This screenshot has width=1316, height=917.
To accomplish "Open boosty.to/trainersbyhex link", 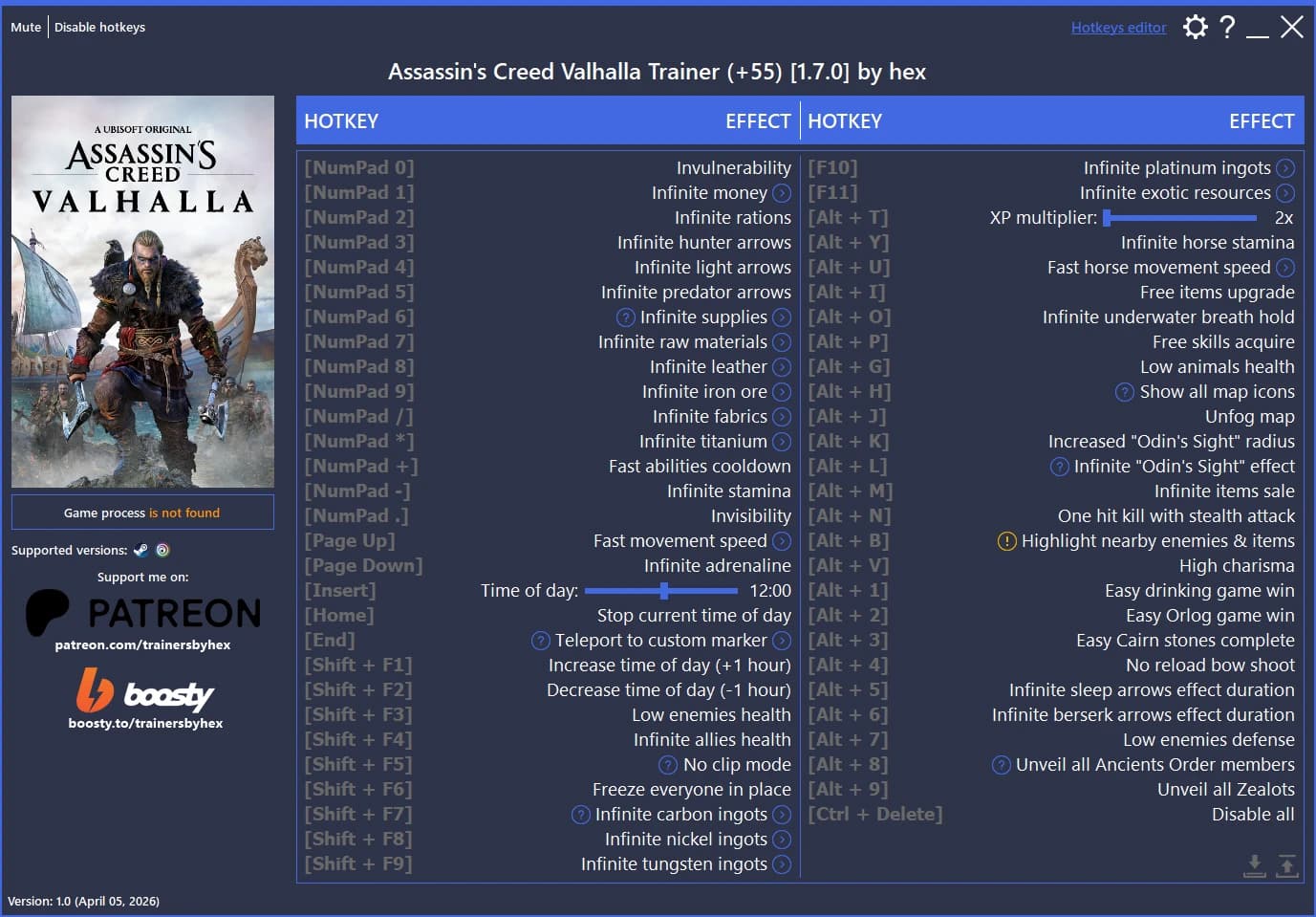I will coord(145,724).
